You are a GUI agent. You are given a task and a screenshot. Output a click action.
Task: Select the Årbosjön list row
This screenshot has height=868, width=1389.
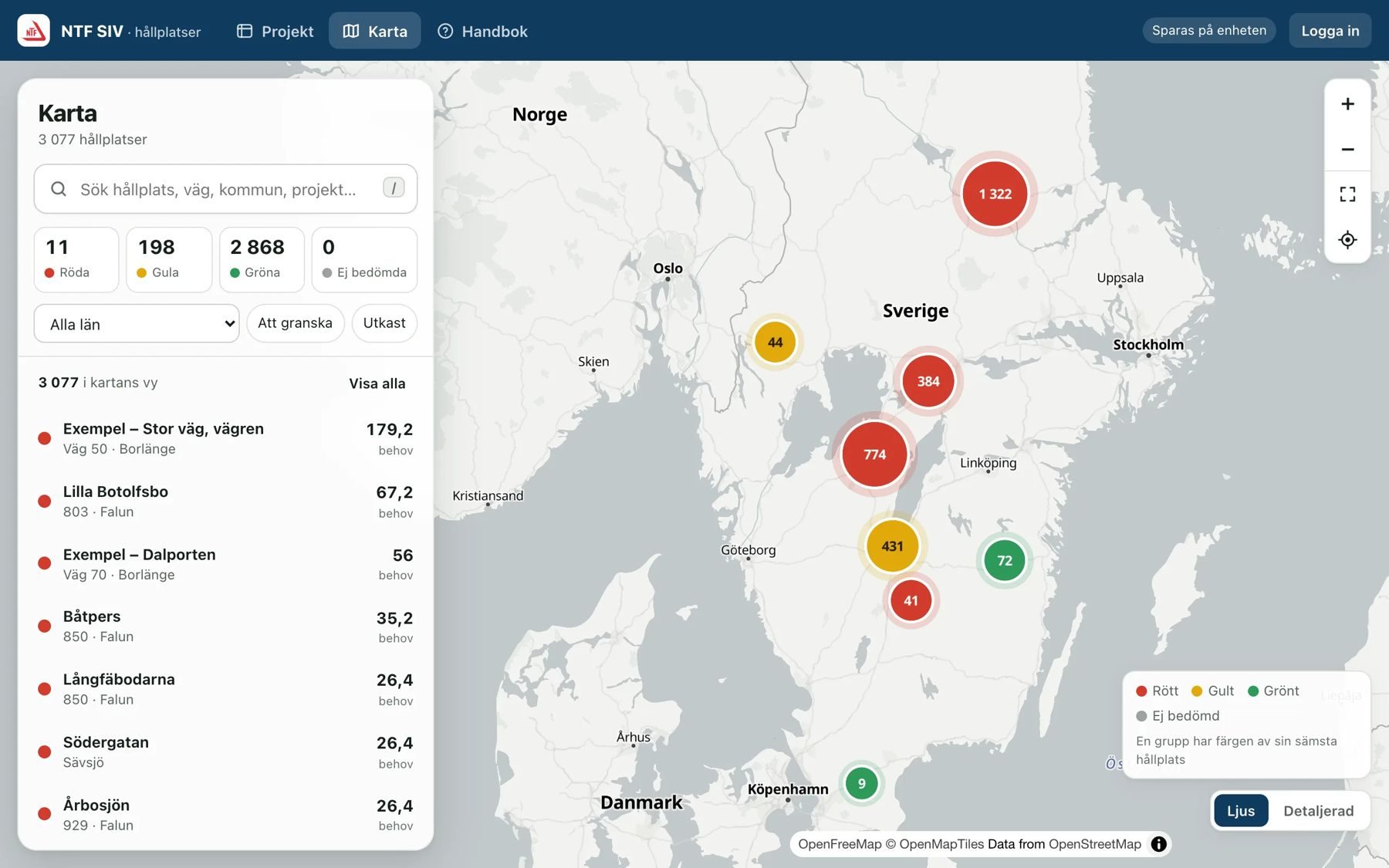click(225, 815)
